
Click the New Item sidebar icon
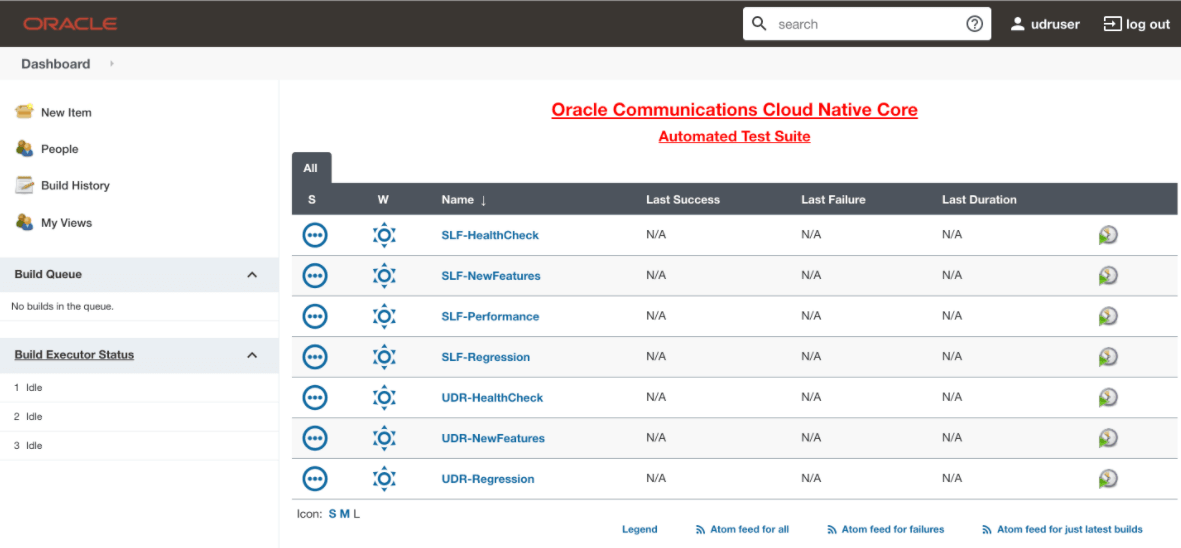[x=25, y=112]
